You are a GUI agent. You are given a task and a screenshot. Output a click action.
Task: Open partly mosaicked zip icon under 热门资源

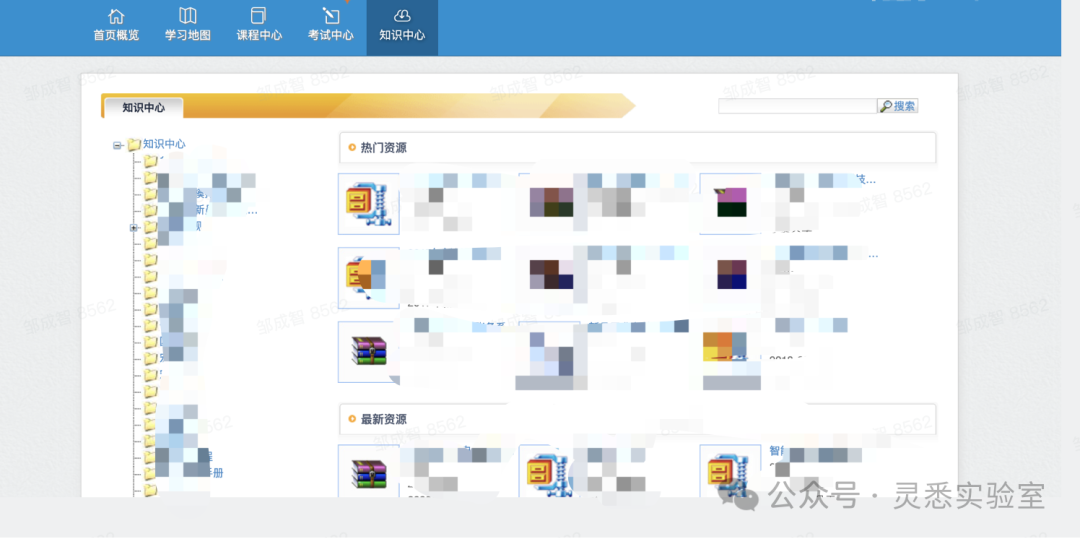point(368,277)
